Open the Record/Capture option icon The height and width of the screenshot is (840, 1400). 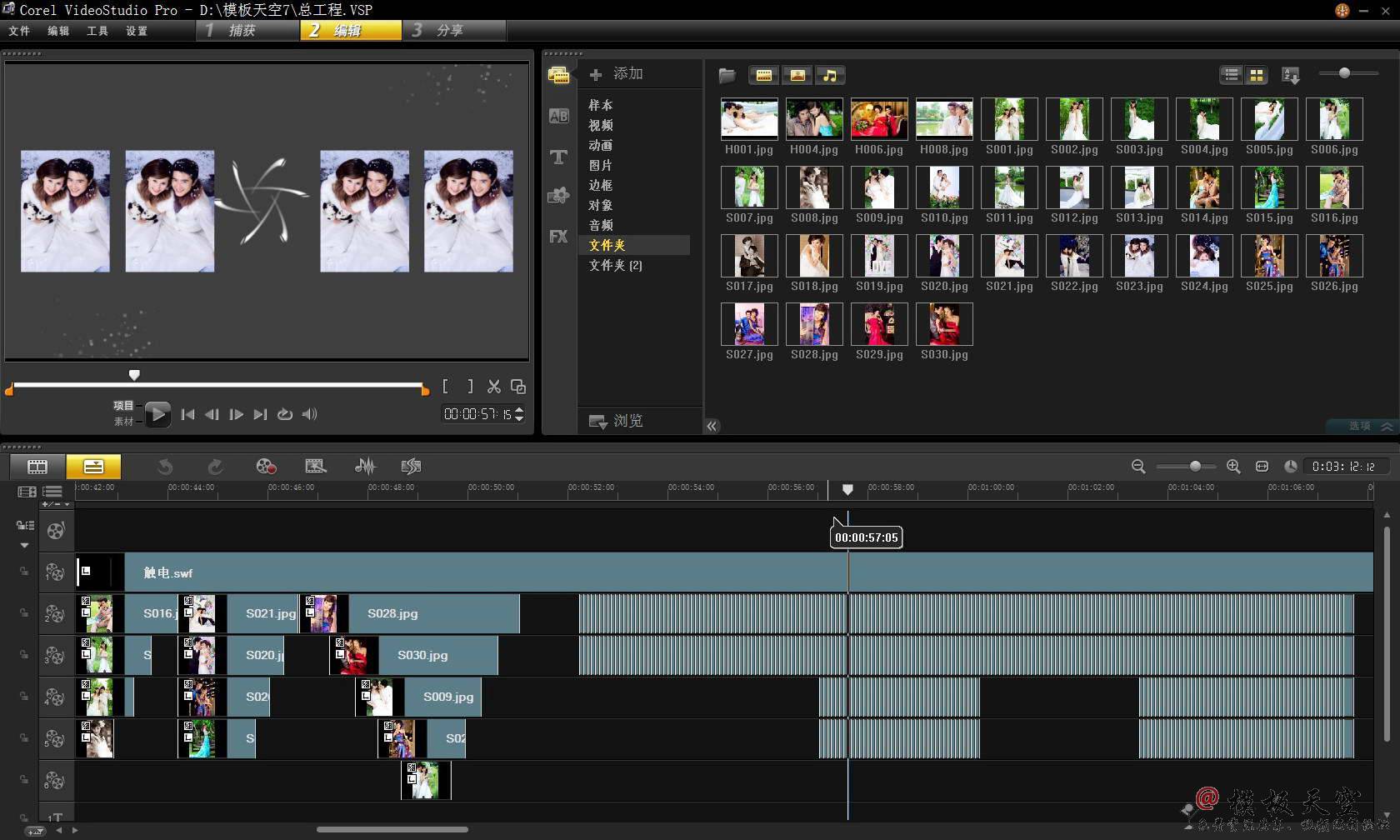[x=266, y=467]
